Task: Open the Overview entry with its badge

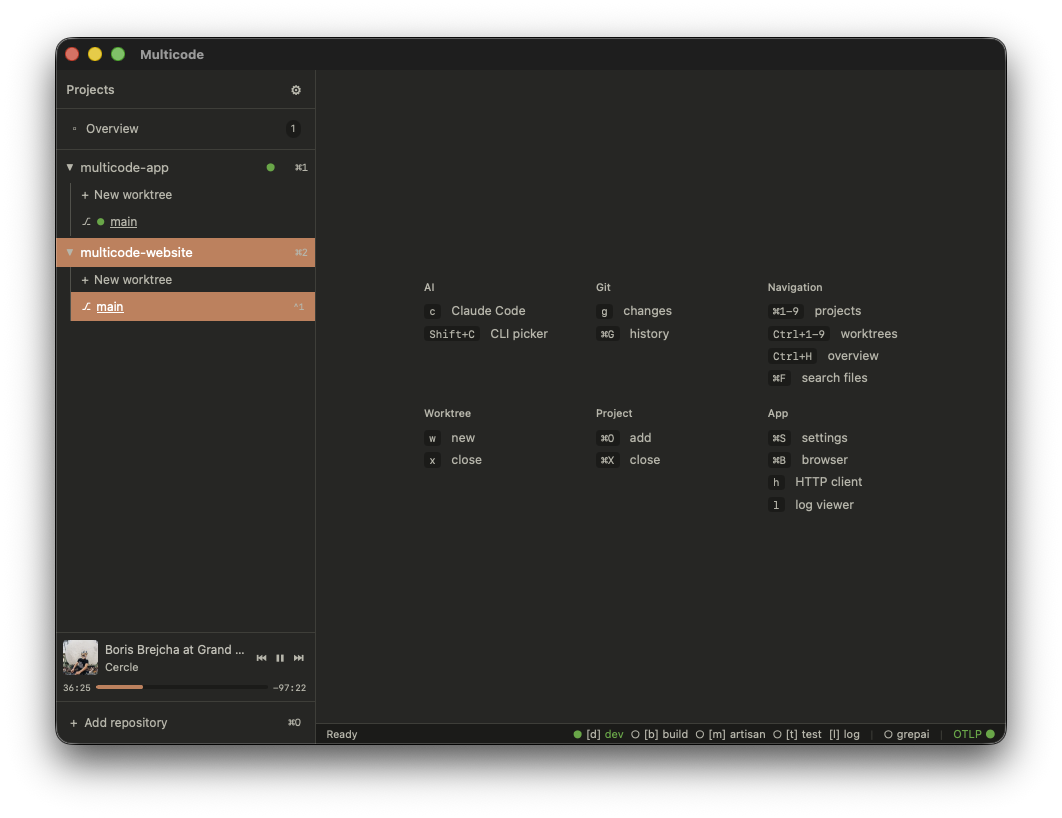Action: point(111,128)
